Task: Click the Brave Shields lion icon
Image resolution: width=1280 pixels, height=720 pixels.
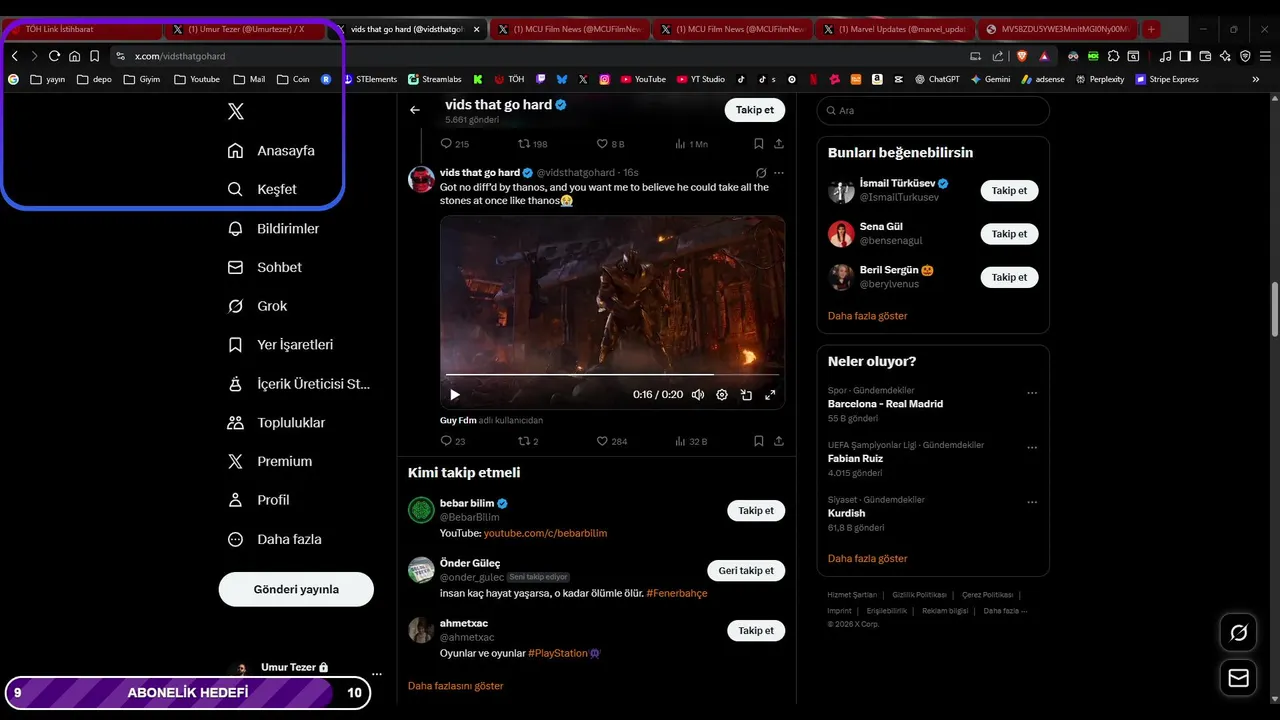Action: [1022, 56]
